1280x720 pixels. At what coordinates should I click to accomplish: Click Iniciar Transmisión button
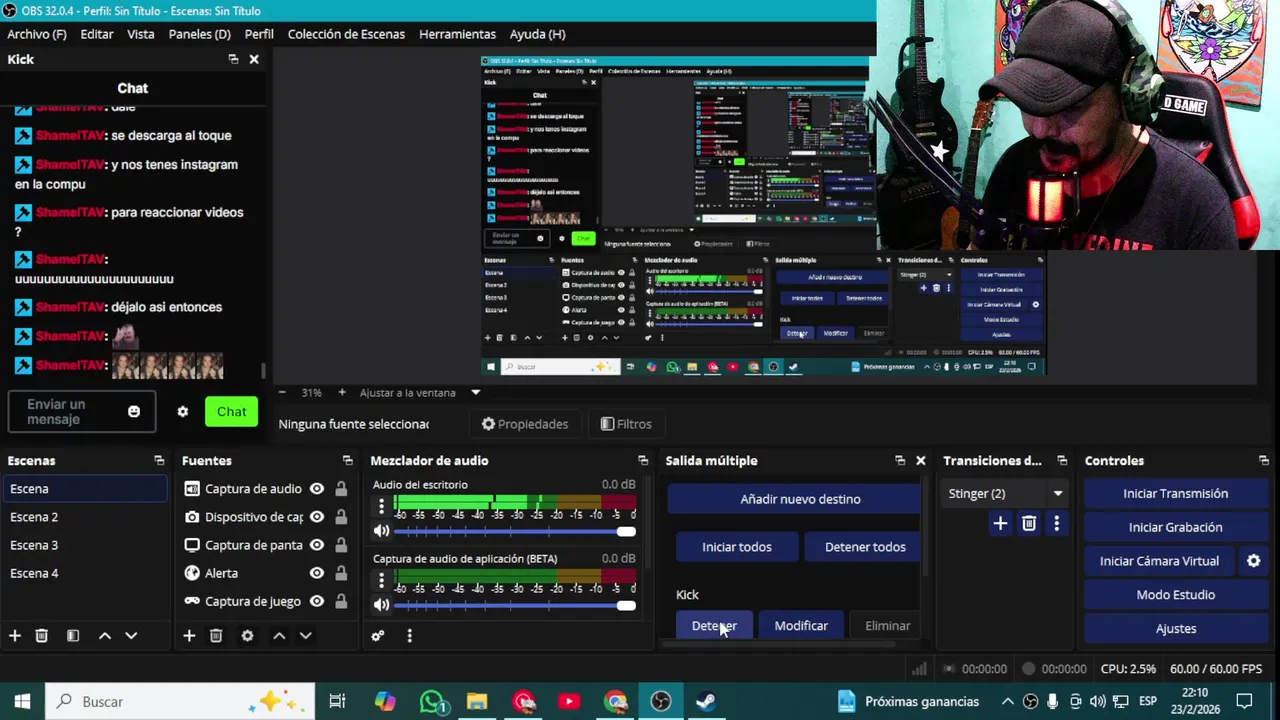tap(1175, 494)
